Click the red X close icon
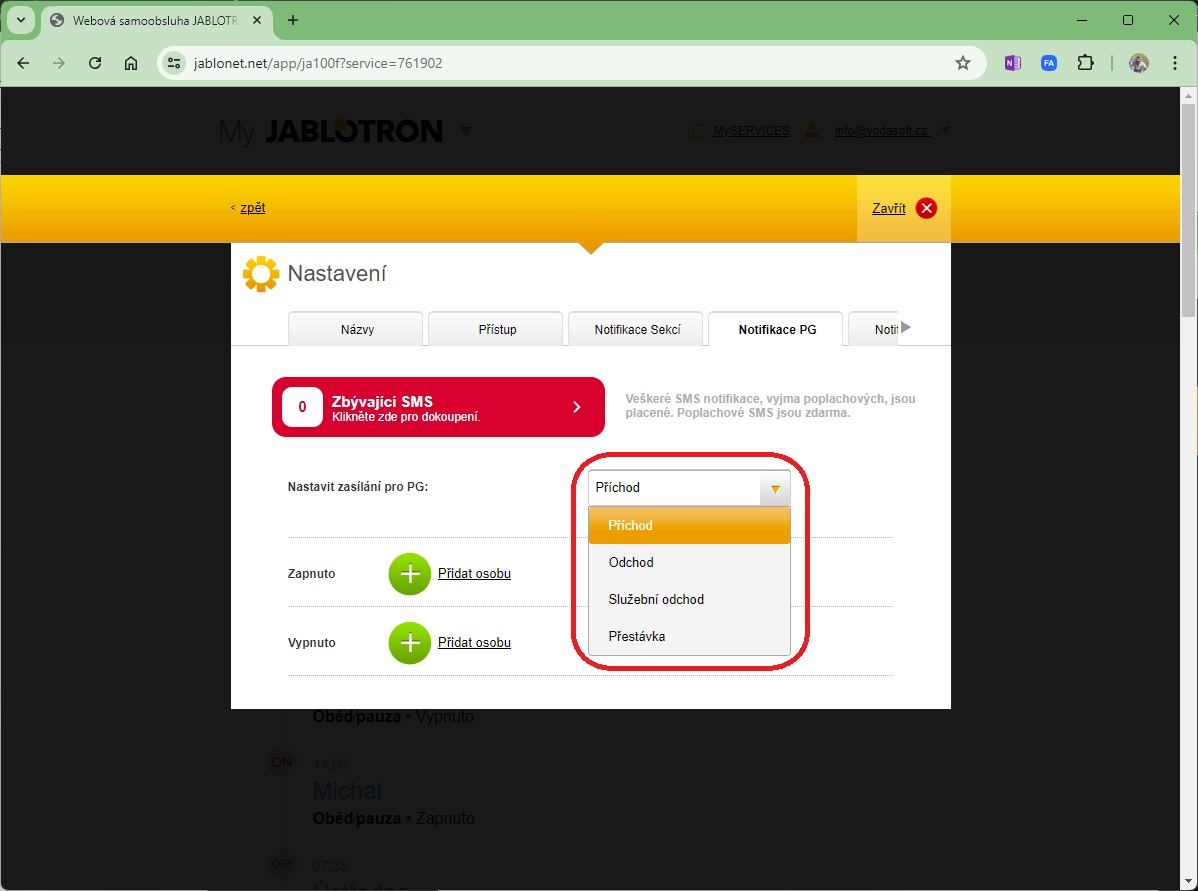1198x891 pixels. 927,208
